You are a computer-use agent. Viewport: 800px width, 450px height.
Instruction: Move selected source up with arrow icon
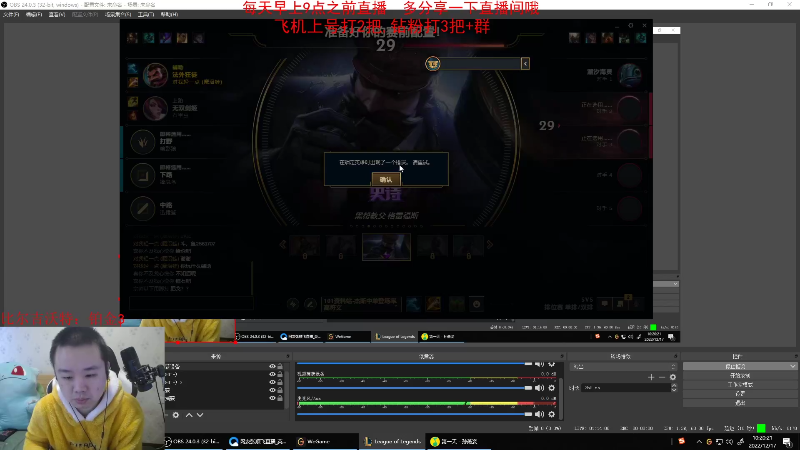[189, 415]
